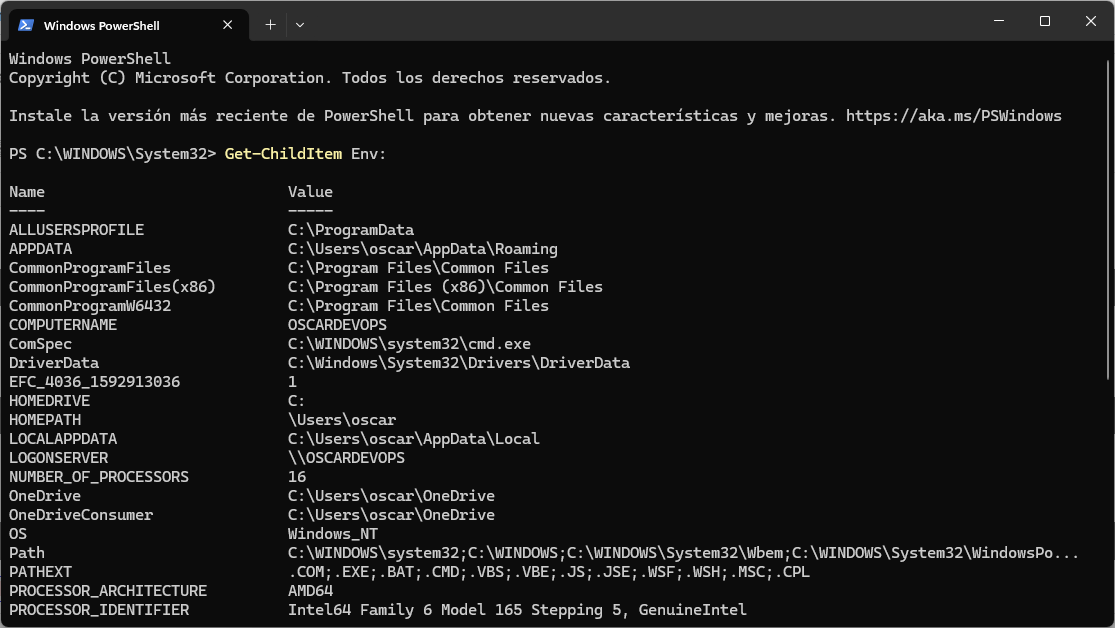Select the CommonProgramFiles(x86) variable name
The height and width of the screenshot is (628, 1115).
pos(112,287)
